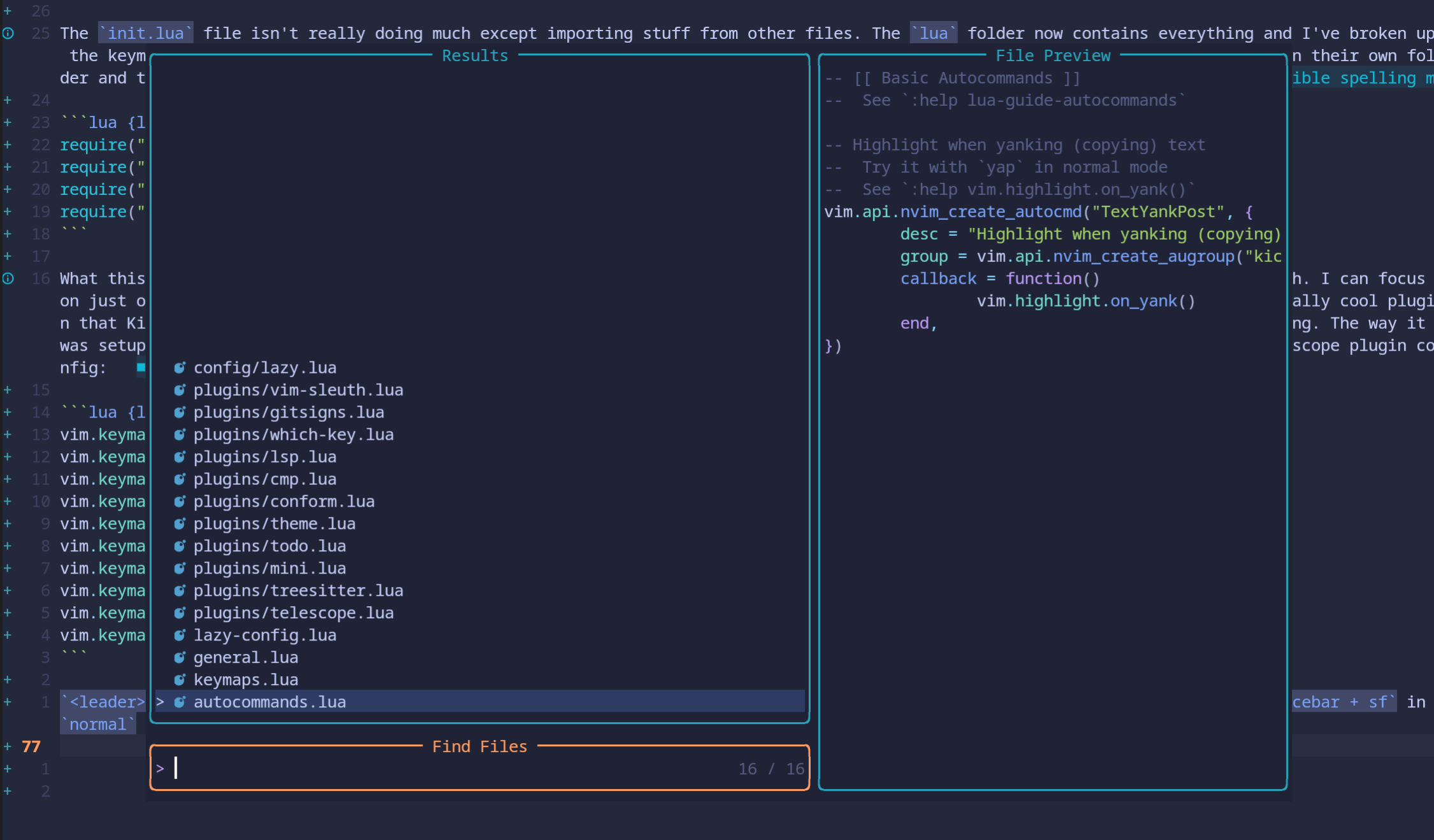Screen dimensions: 1434x840
Task: Click the 16 / 16 match counter
Action: click(771, 769)
